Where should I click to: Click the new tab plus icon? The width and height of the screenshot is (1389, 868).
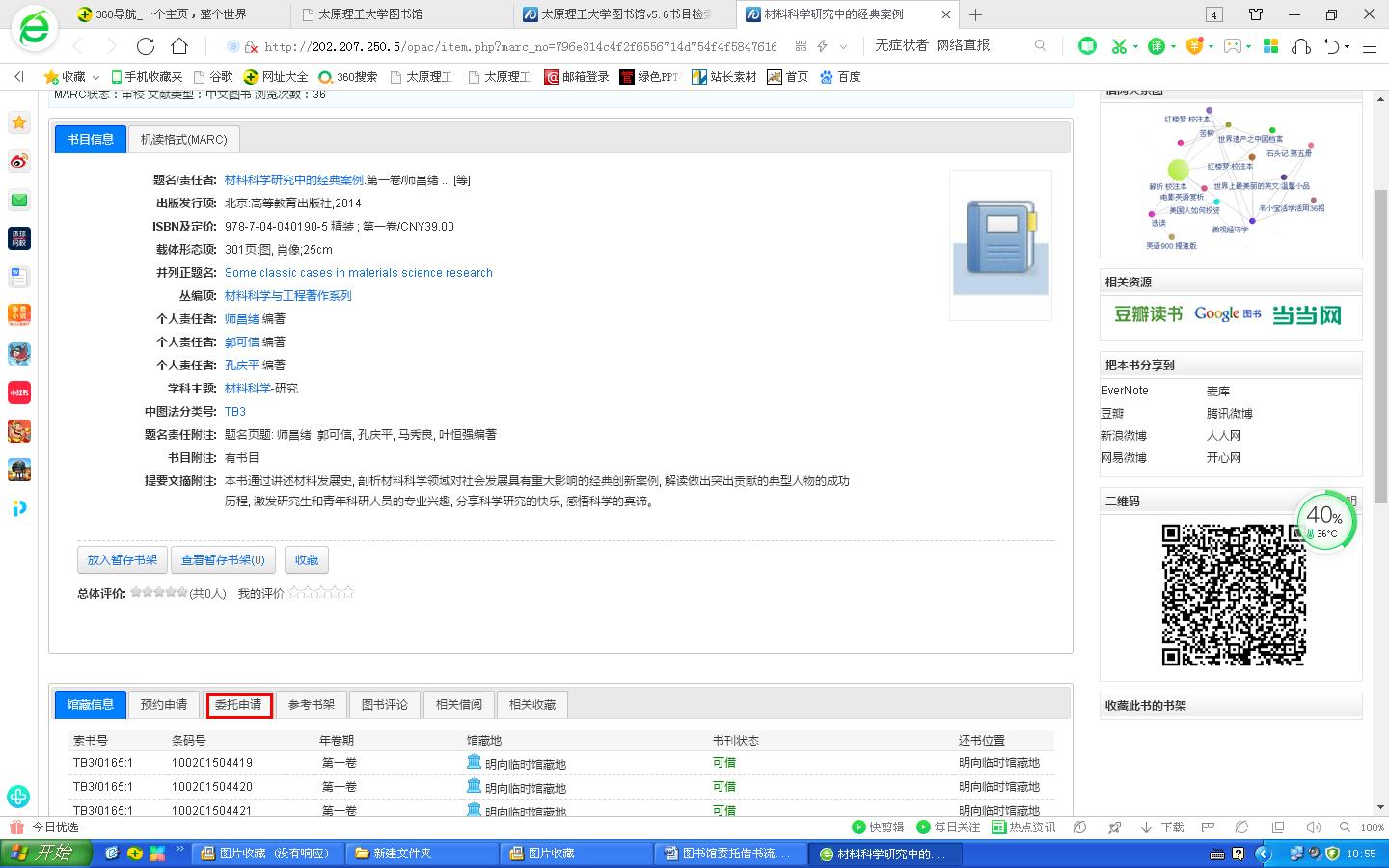click(976, 14)
